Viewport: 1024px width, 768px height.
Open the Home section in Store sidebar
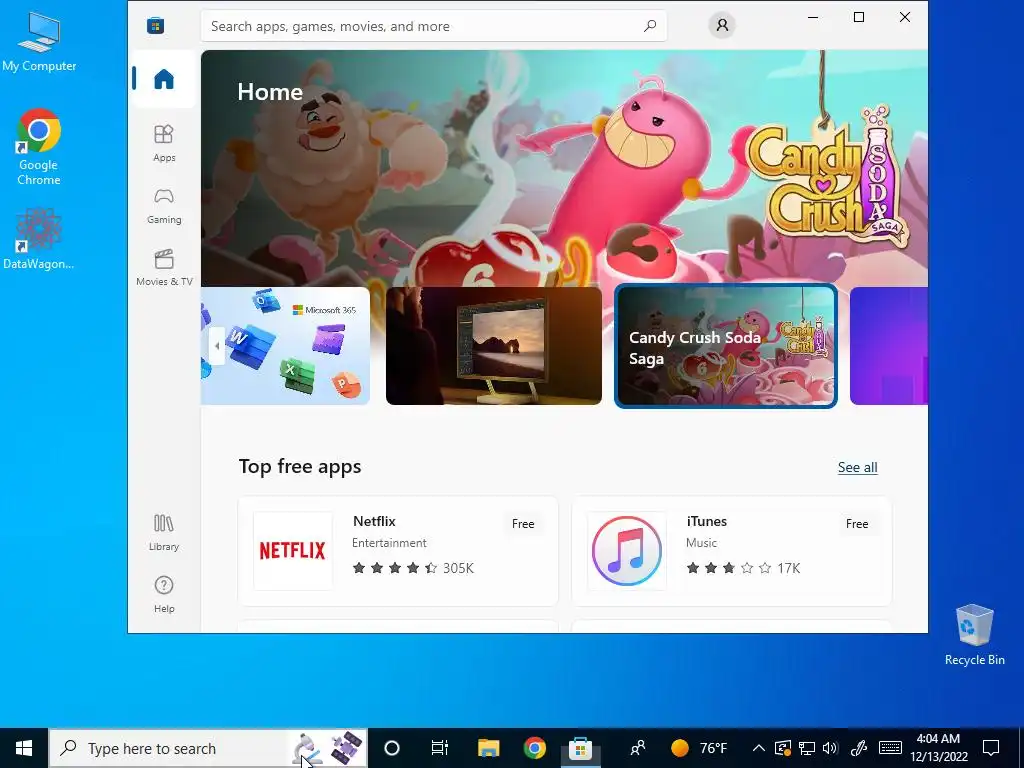(x=164, y=79)
